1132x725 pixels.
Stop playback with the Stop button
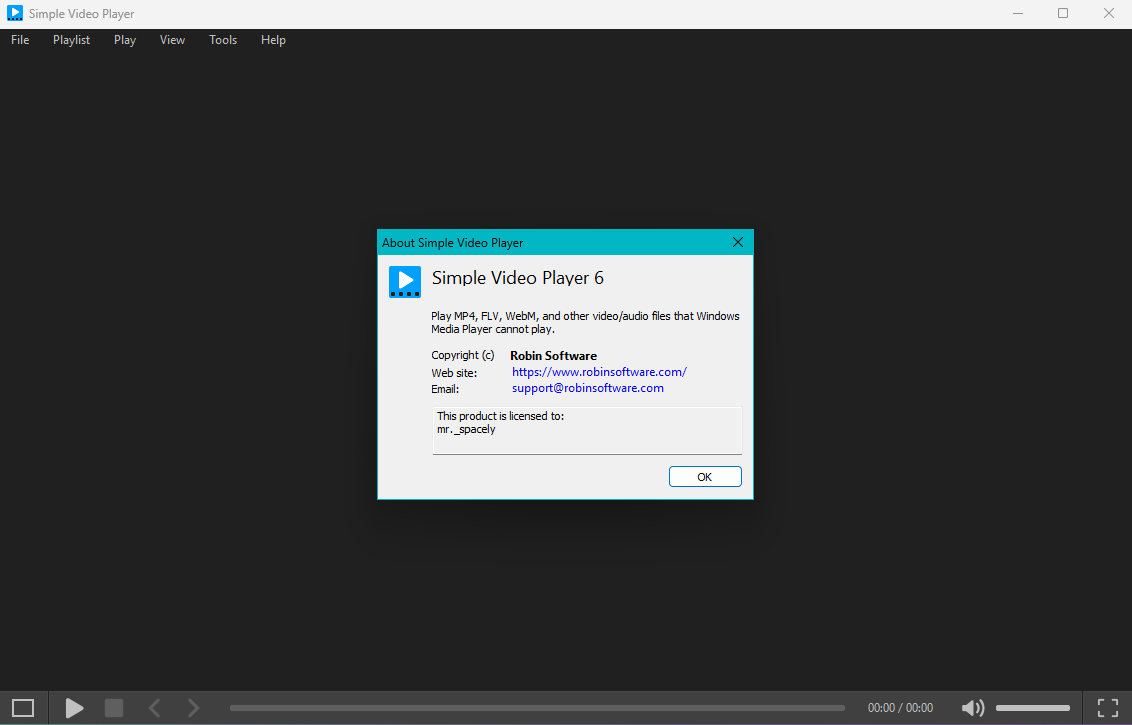pyautogui.click(x=114, y=708)
